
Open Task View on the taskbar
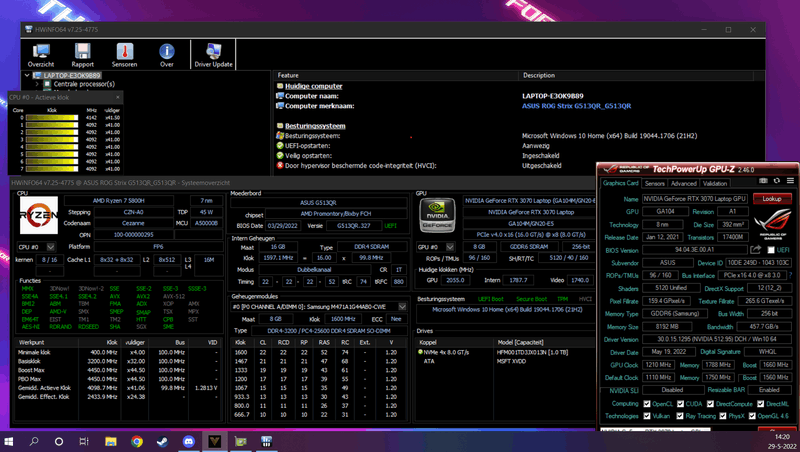coord(84,441)
